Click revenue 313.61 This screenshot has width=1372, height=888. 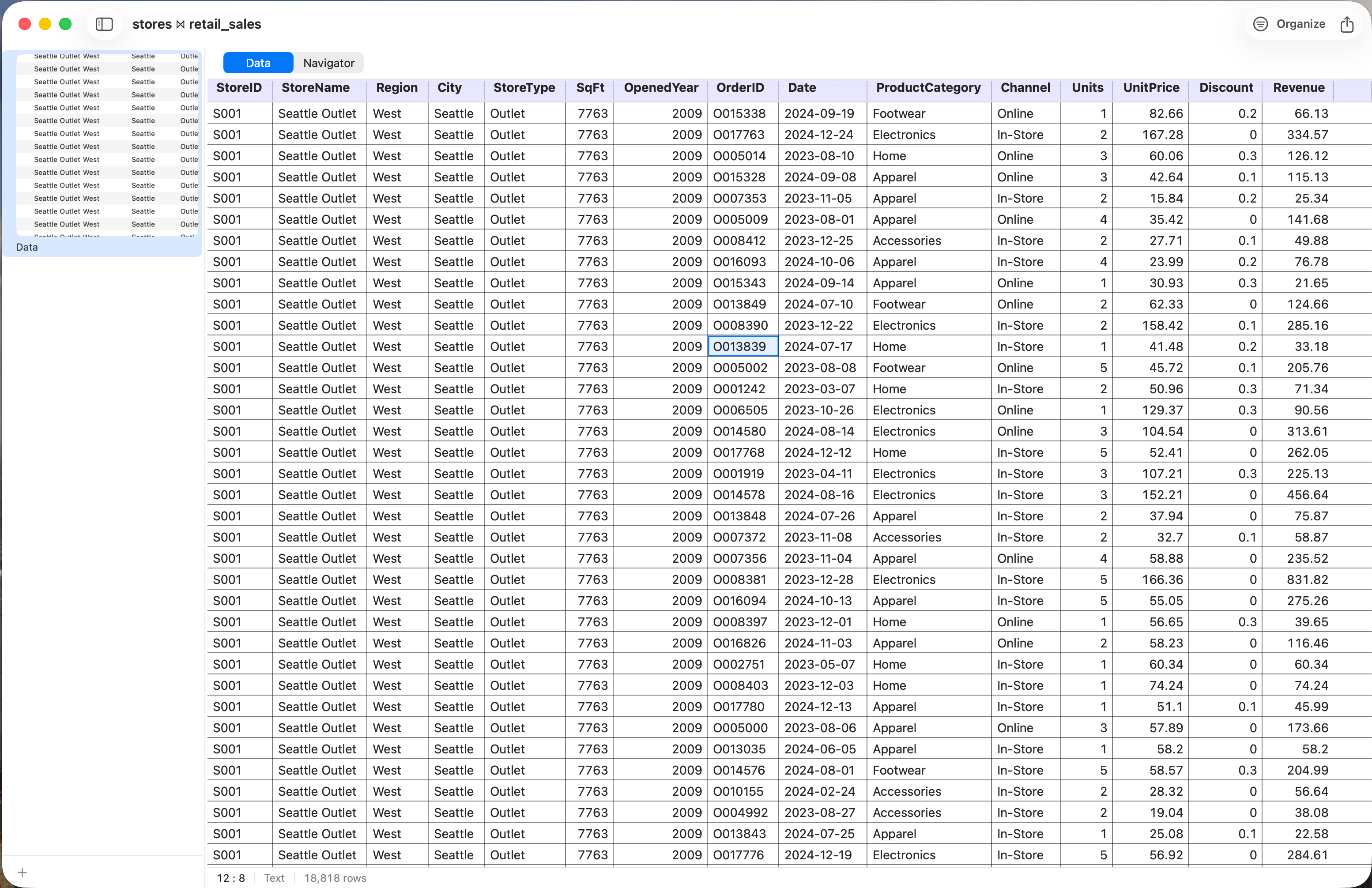tap(1298, 432)
